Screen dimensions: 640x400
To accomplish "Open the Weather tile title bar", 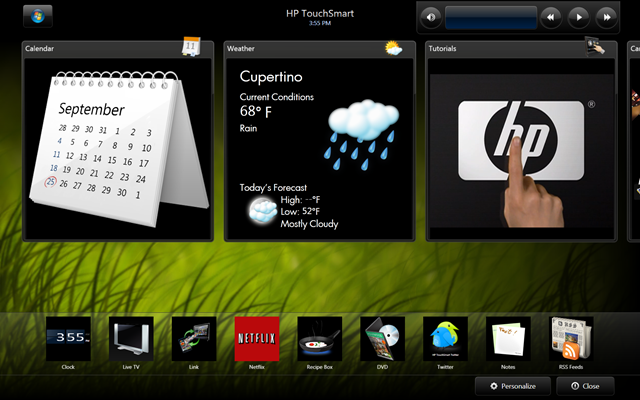I will pyautogui.click(x=320, y=49).
